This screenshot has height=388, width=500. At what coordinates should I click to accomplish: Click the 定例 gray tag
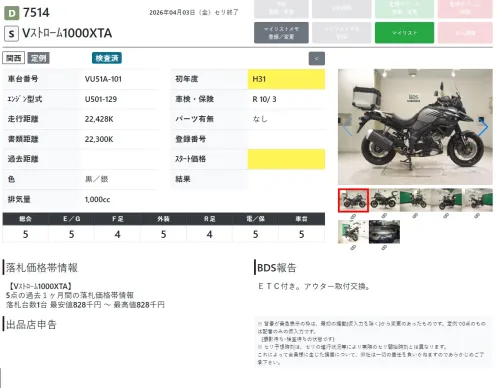pos(38,58)
